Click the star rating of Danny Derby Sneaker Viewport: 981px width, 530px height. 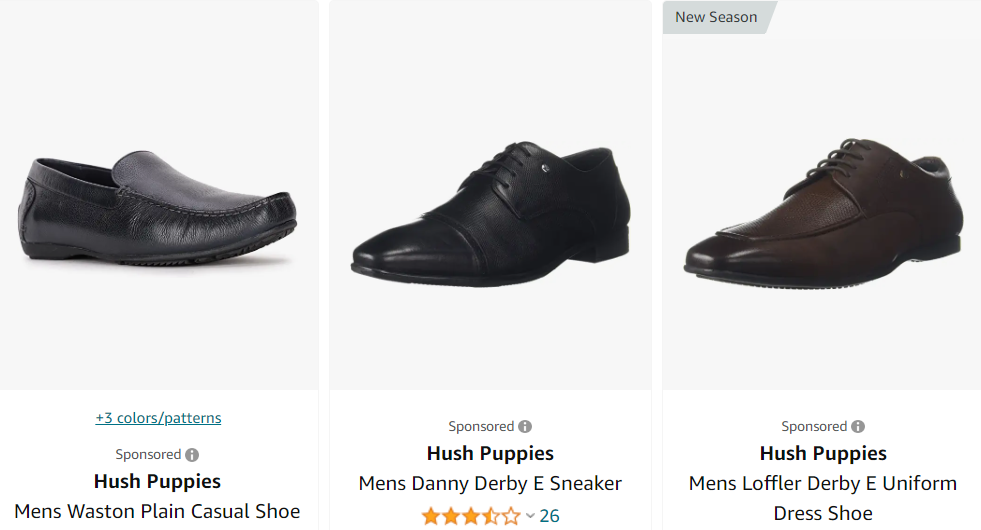[x=471, y=516]
